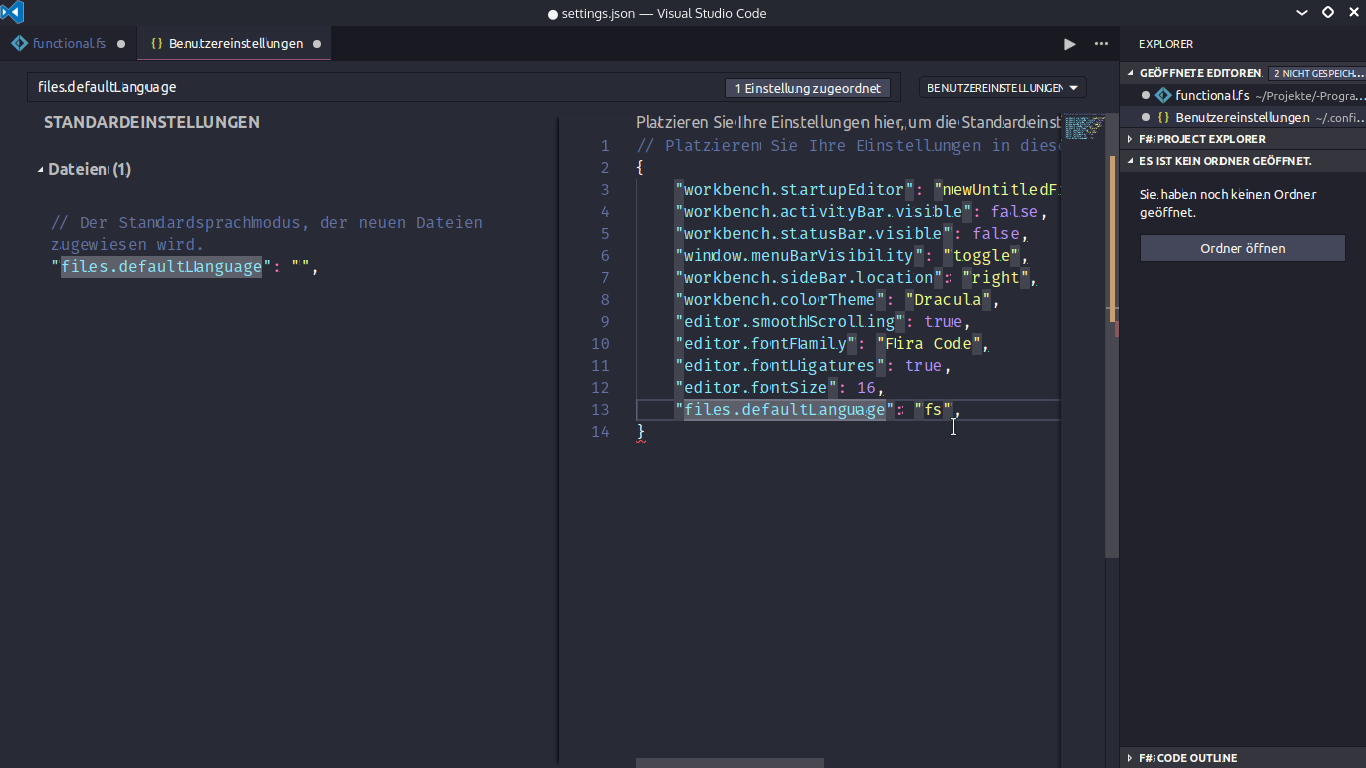Open Benutzereinstellungen row in open editors list
Screen dimensions: 1366x768
point(1243,118)
